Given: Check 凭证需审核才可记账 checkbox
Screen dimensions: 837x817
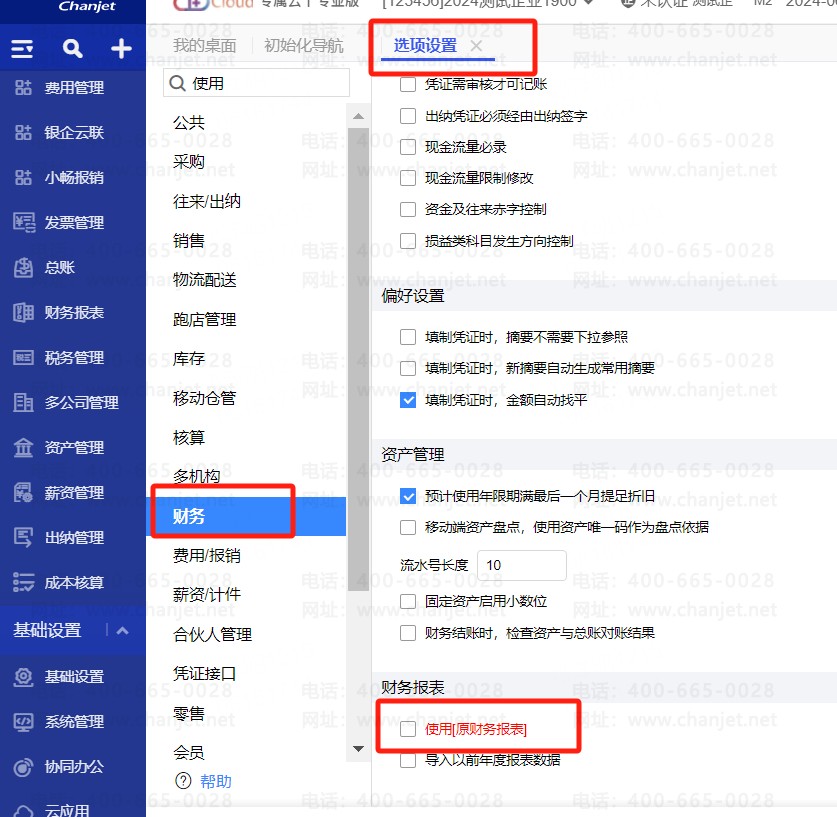Looking at the screenshot, I should point(408,84).
